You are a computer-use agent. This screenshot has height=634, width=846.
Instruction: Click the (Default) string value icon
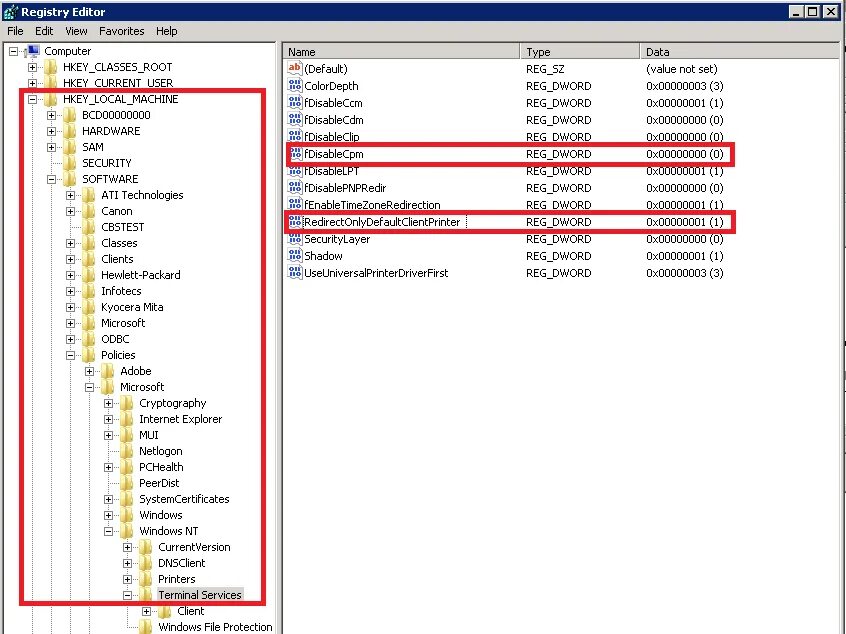[x=295, y=69]
